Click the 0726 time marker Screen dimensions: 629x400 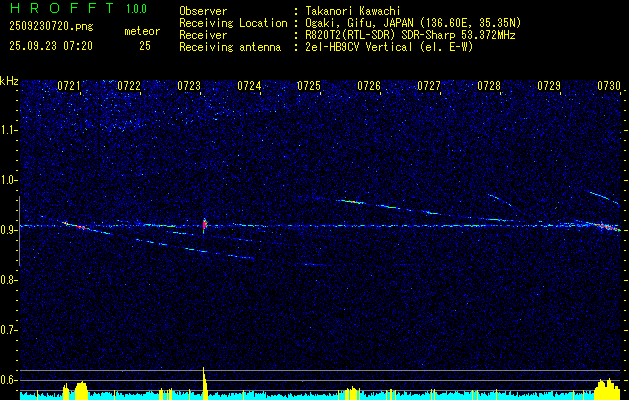coord(369,85)
